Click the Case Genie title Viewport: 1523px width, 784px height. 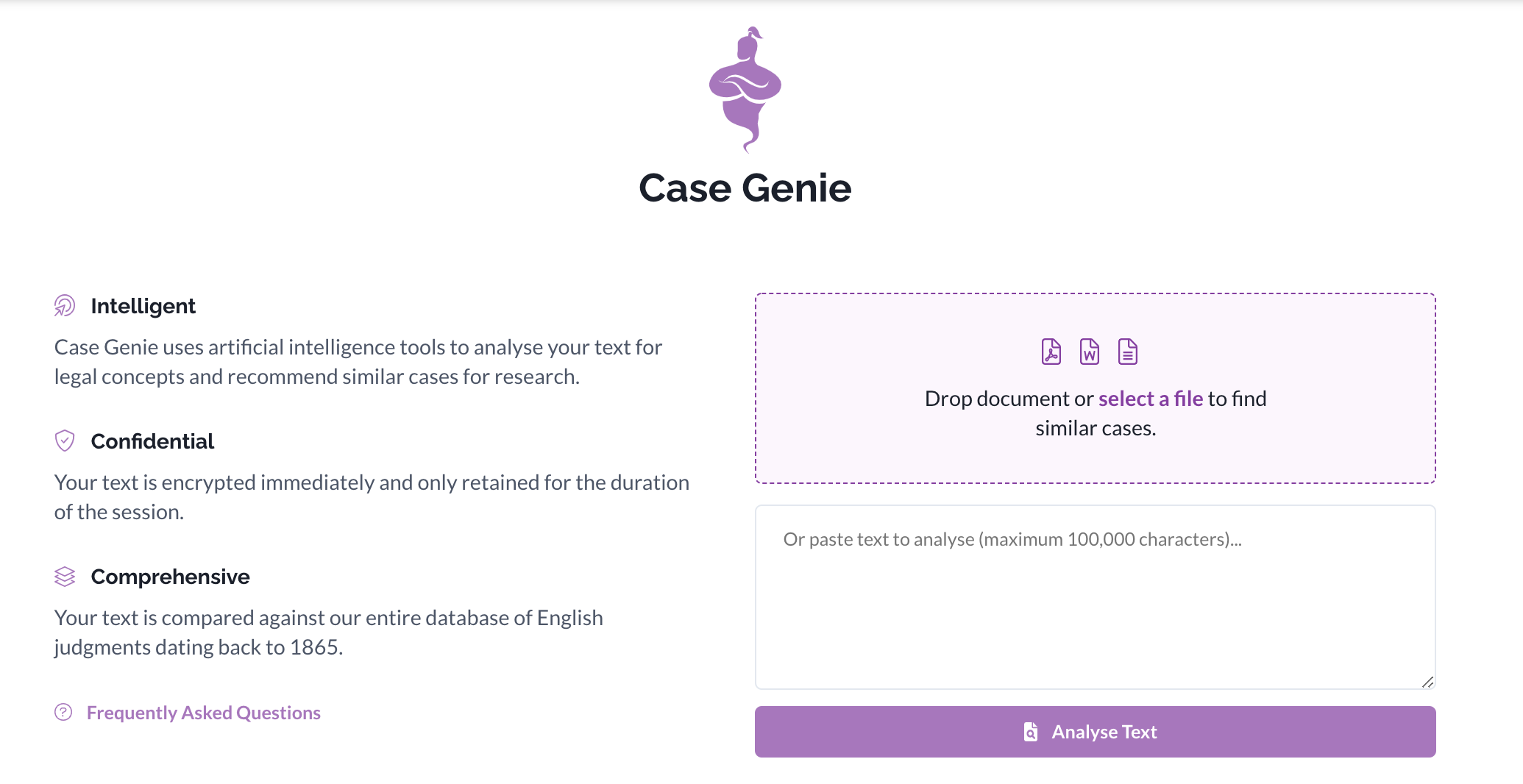pyautogui.click(x=745, y=188)
